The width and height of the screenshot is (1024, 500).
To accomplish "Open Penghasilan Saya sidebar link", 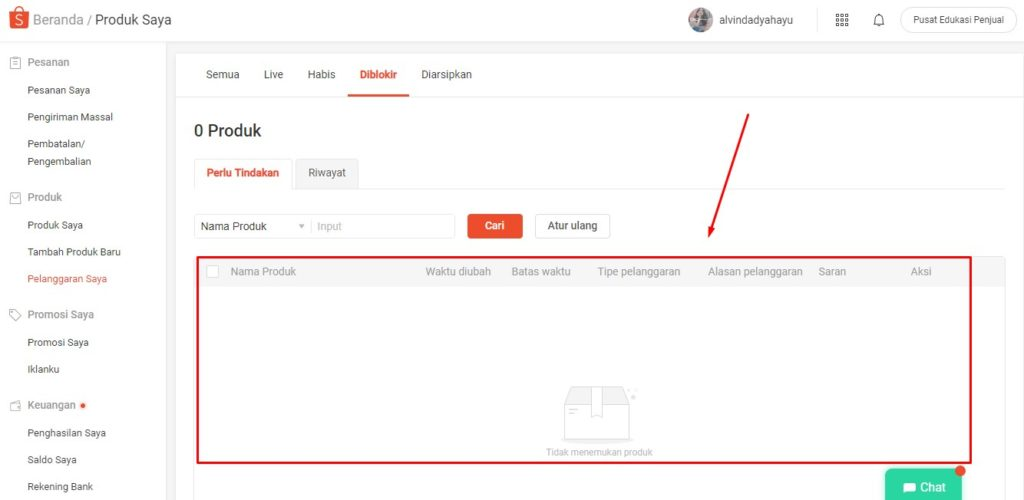I will pos(67,433).
